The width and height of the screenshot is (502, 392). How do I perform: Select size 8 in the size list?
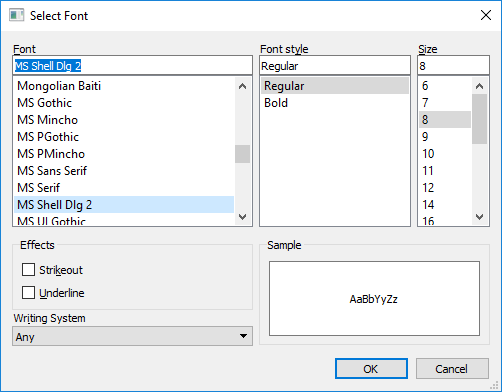[445, 120]
